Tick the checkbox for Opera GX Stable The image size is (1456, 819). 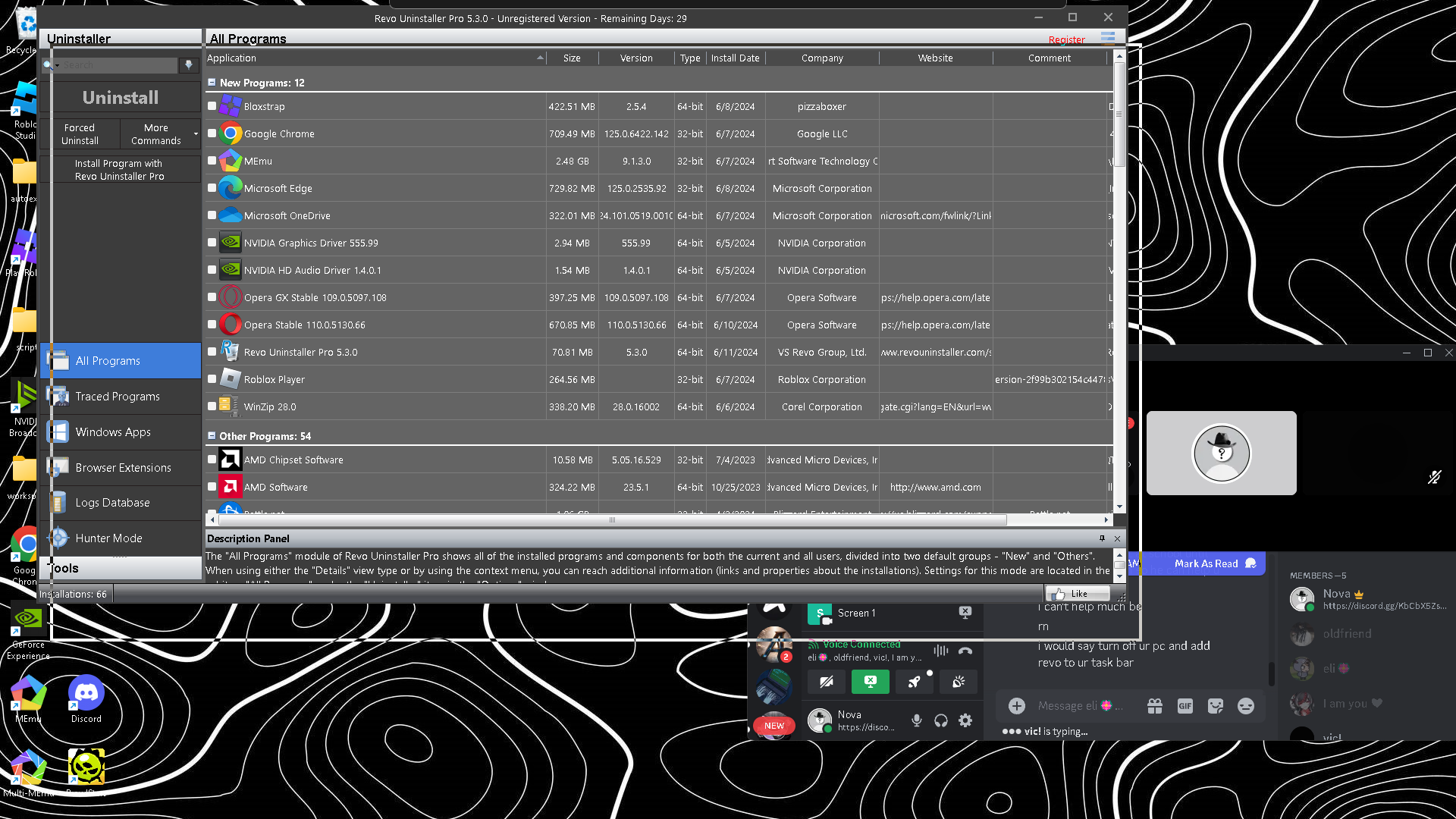tap(212, 297)
